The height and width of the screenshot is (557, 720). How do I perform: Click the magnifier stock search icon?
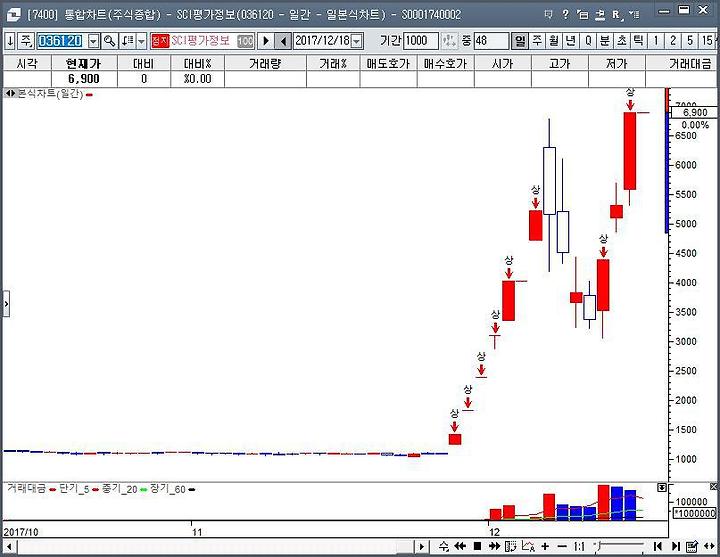(109, 41)
